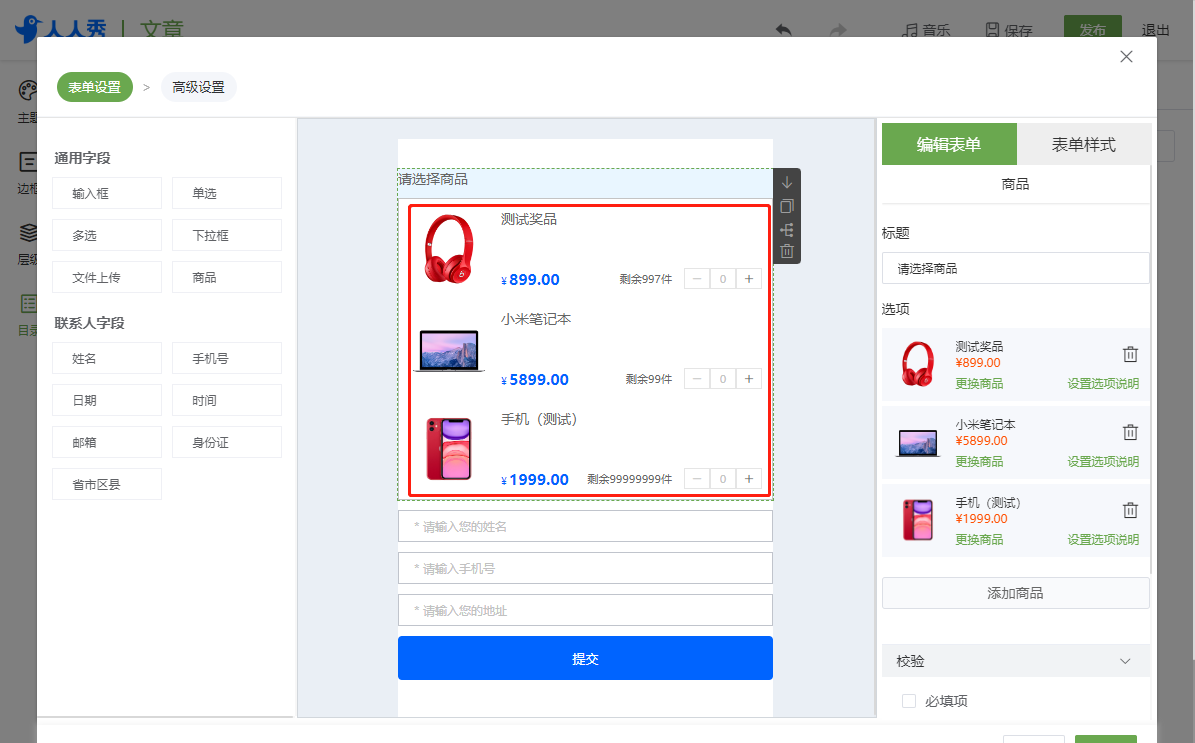The width and height of the screenshot is (1195, 743).
Task: Click 设置选项说明 for 测试奖品
Action: (x=1103, y=383)
